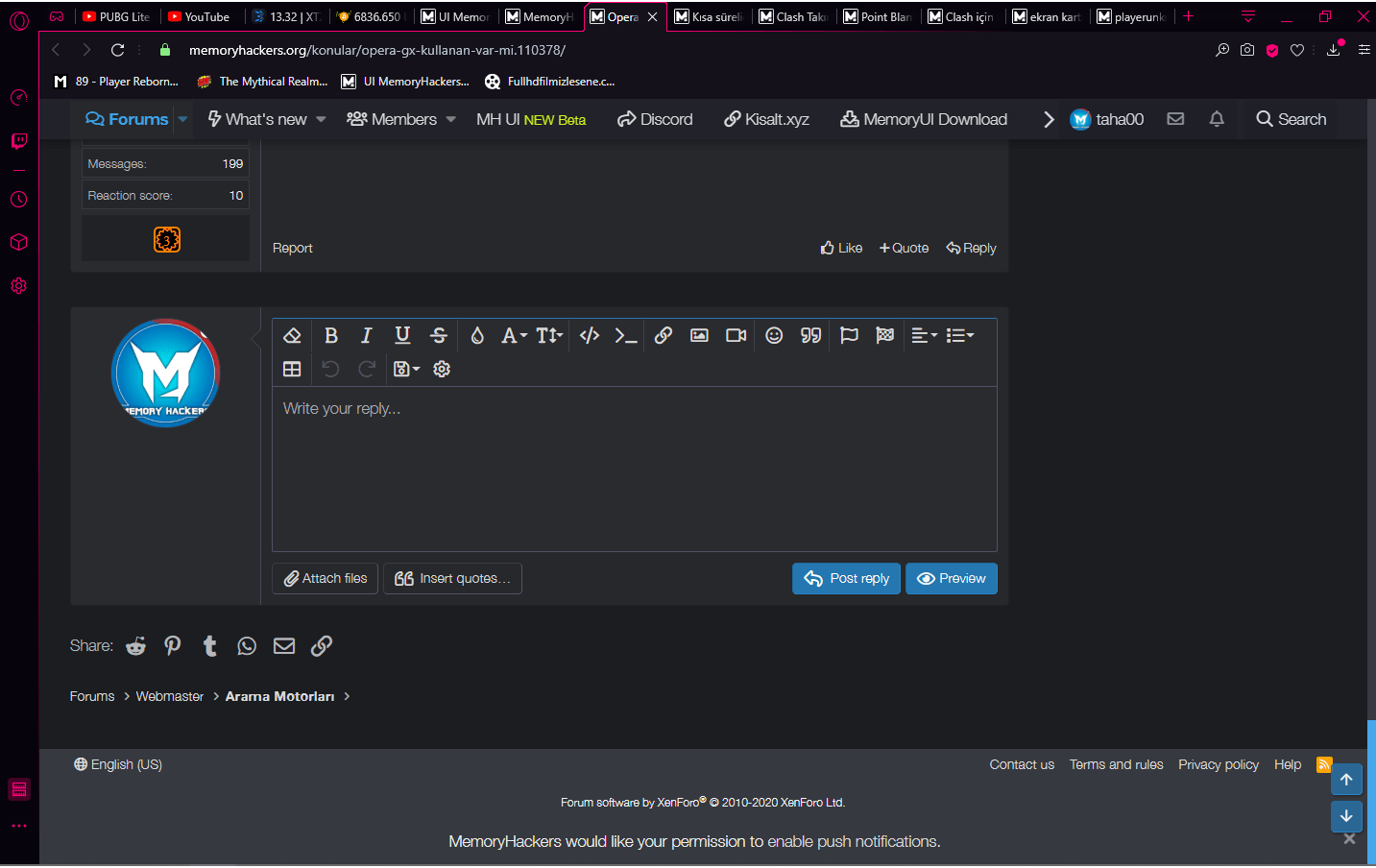Image resolution: width=1376 pixels, height=868 pixels.
Task: Open Kisalt.xyz nav link
Action: 766,120
